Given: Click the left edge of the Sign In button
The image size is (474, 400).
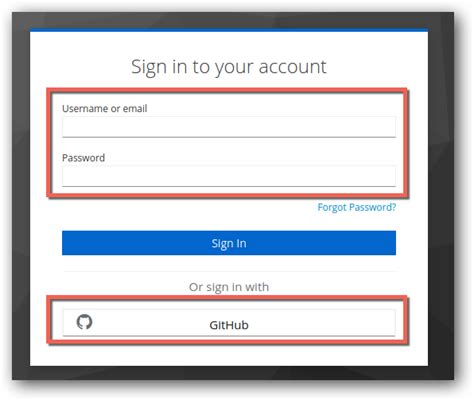Looking at the screenshot, I should click(65, 243).
